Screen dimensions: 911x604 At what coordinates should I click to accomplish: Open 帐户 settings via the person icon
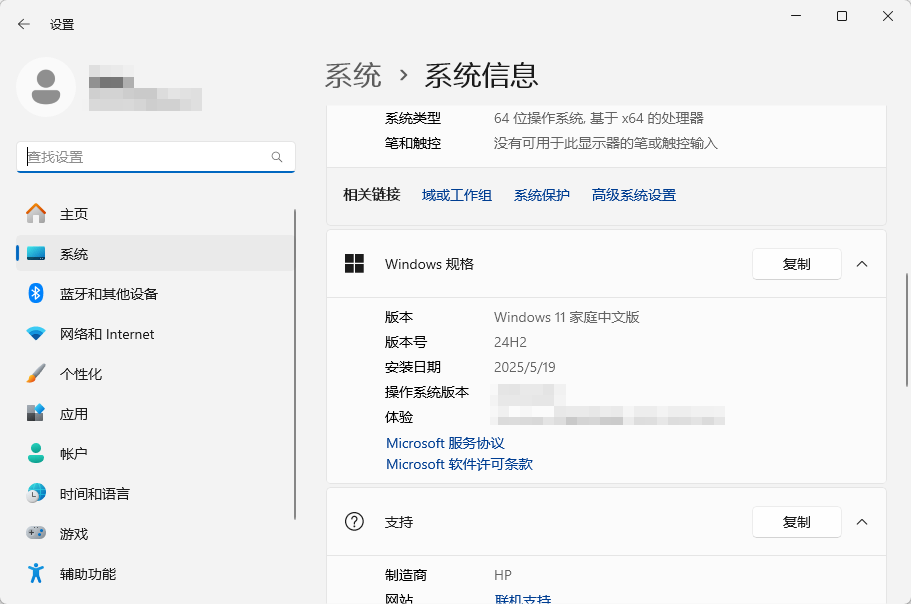pos(34,453)
